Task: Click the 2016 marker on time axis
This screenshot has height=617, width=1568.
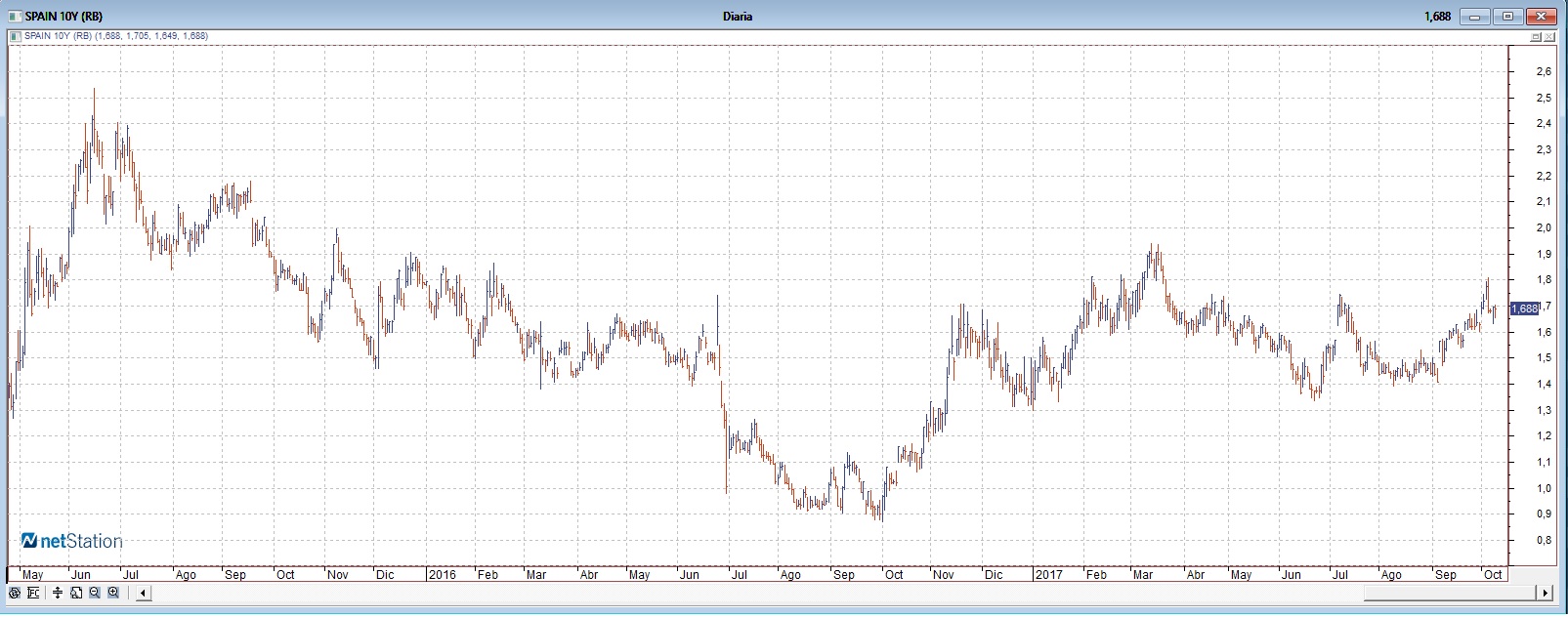Action: [443, 575]
